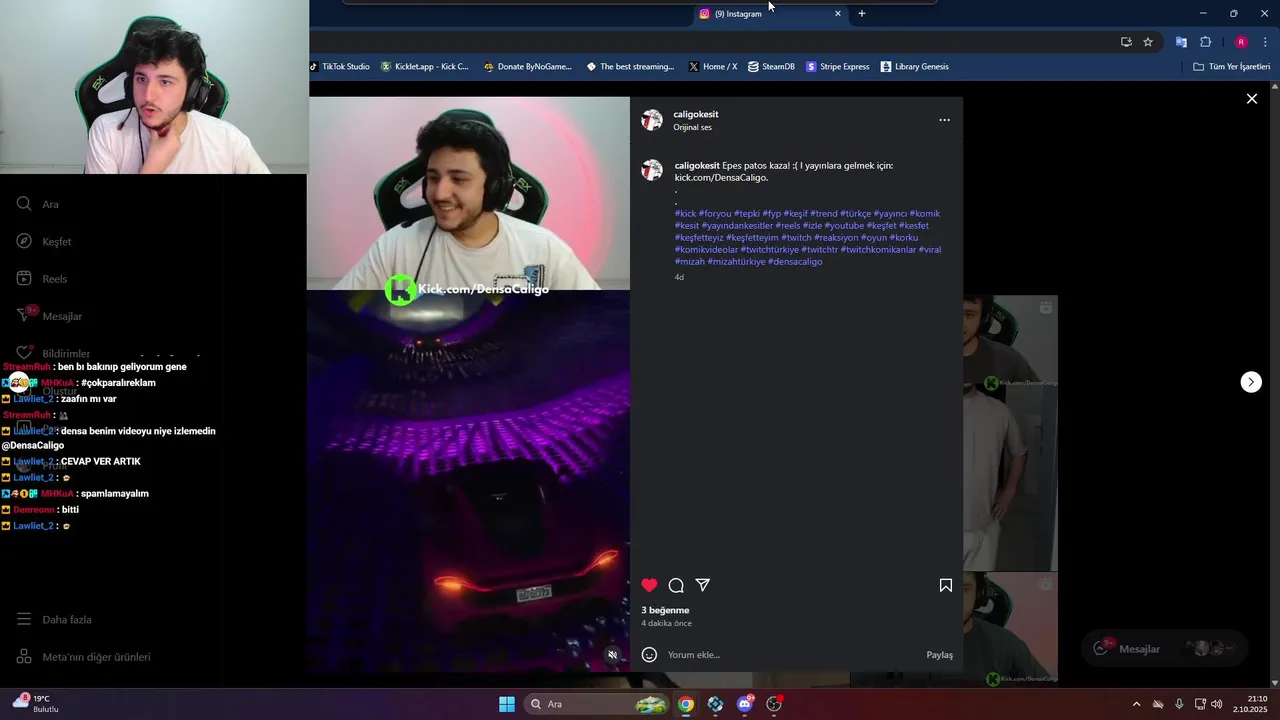Open the Donate ByNoGame bookmark
This screenshot has width=1280, height=720.
[528, 67]
